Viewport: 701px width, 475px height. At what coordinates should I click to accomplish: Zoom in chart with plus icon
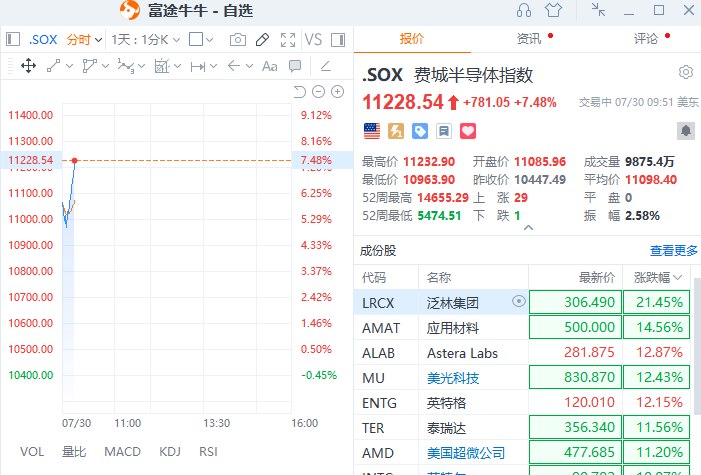coord(338,92)
